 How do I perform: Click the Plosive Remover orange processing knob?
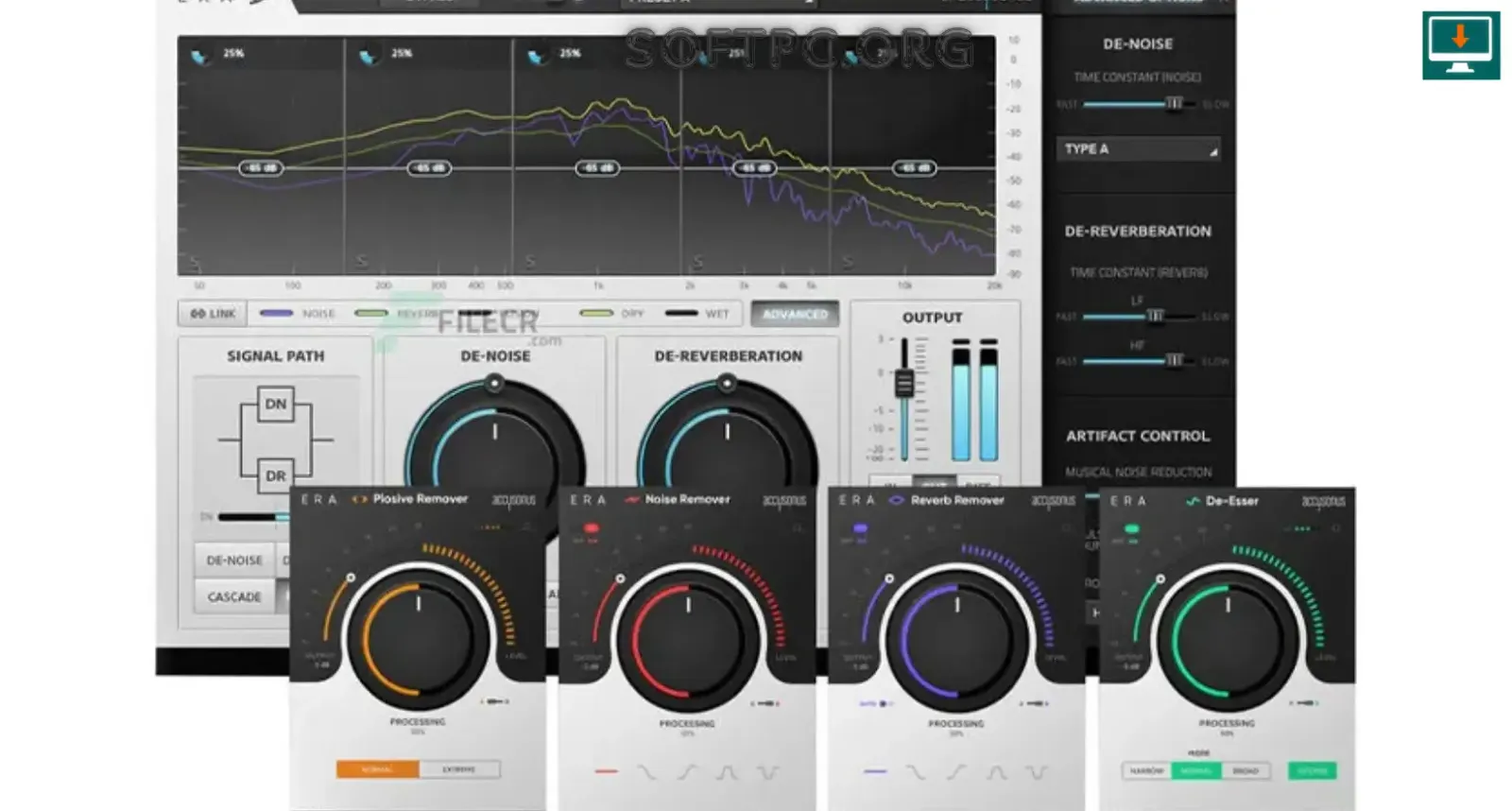coord(419,640)
